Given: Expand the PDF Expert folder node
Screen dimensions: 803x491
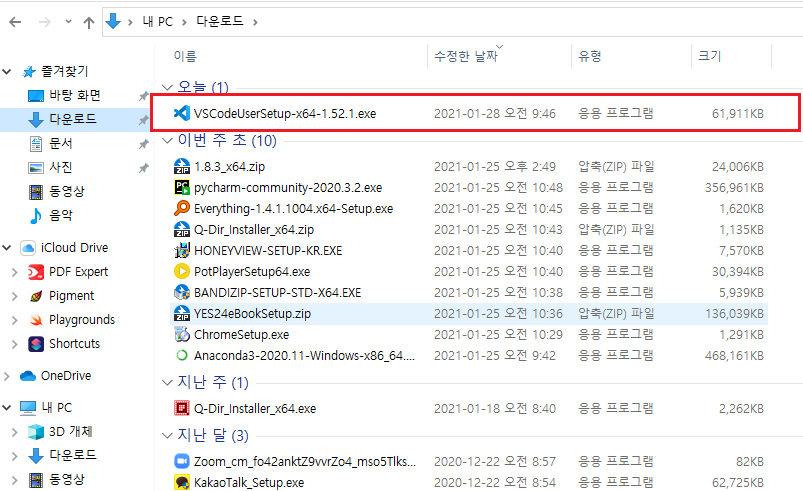Looking at the screenshot, I should [x=15, y=272].
